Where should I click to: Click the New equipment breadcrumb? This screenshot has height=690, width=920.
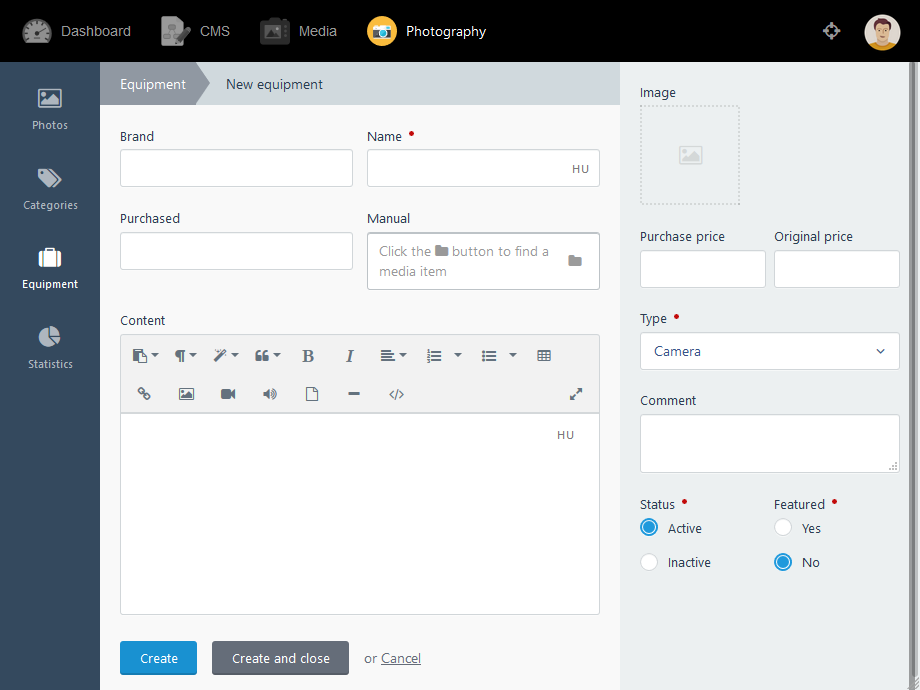[274, 84]
